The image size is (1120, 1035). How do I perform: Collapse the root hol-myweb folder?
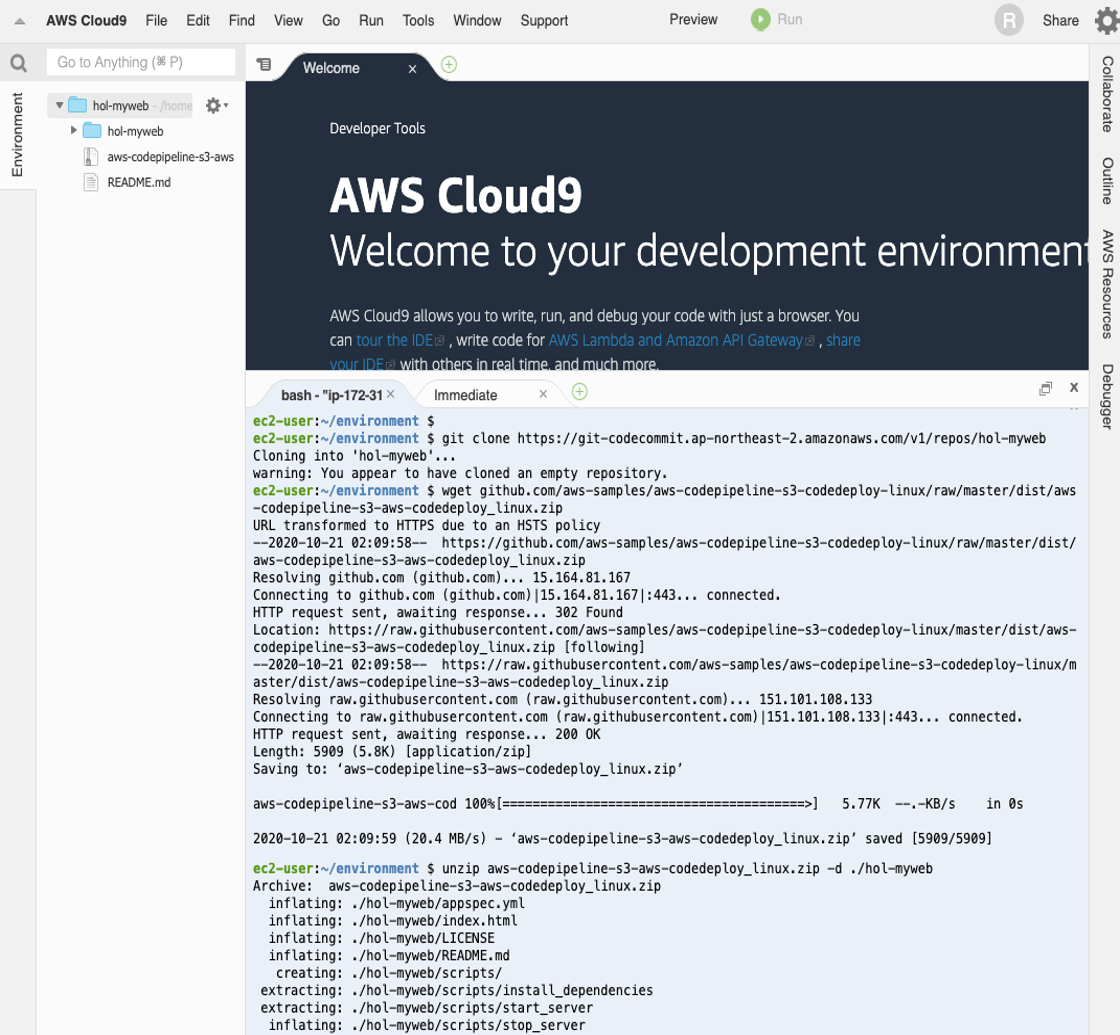coord(59,106)
